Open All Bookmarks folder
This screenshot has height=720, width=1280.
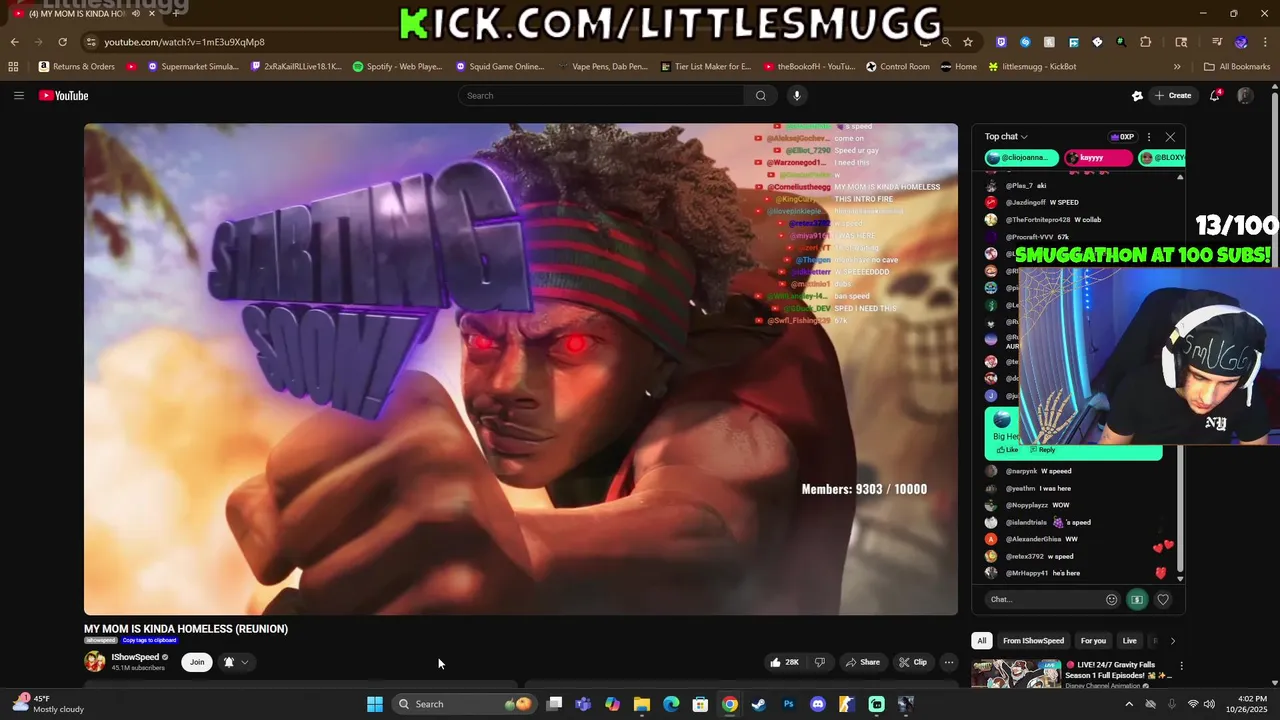1237,67
